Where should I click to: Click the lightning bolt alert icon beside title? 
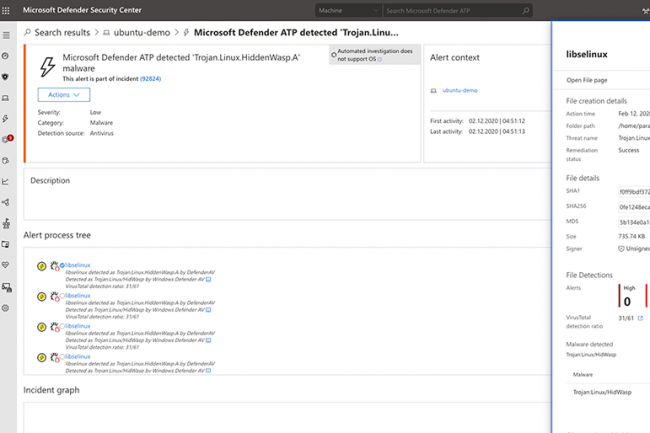[47, 67]
